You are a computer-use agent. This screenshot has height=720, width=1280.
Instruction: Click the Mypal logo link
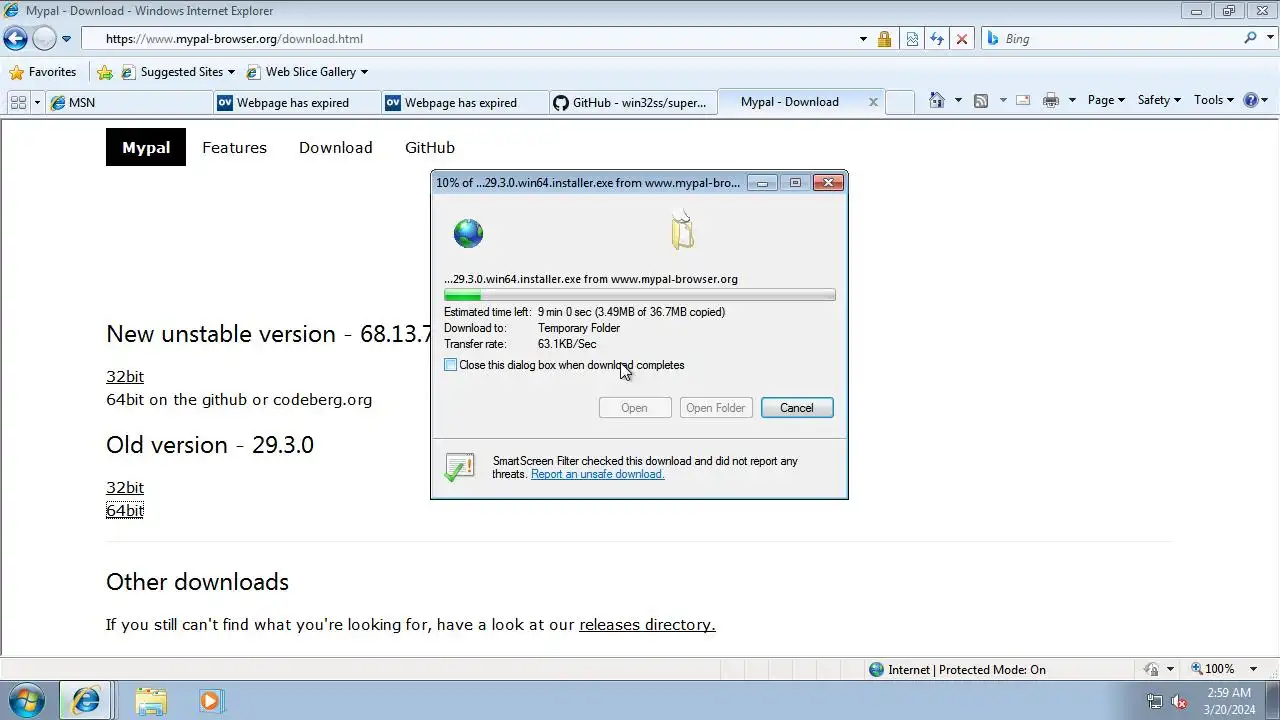click(146, 147)
